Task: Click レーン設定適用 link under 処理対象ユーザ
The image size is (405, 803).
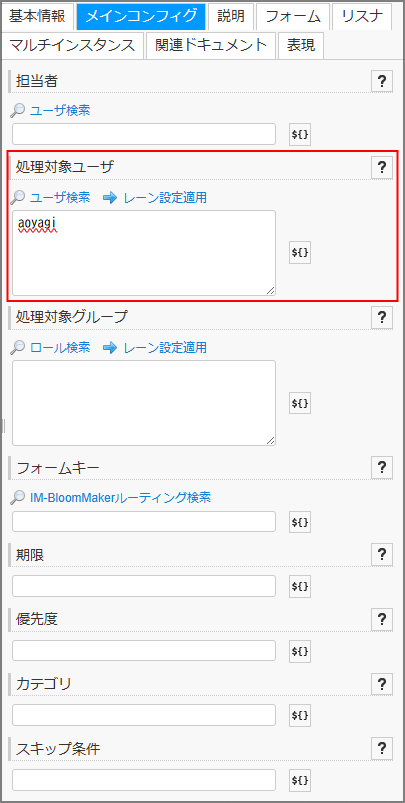Action: [x=165, y=197]
